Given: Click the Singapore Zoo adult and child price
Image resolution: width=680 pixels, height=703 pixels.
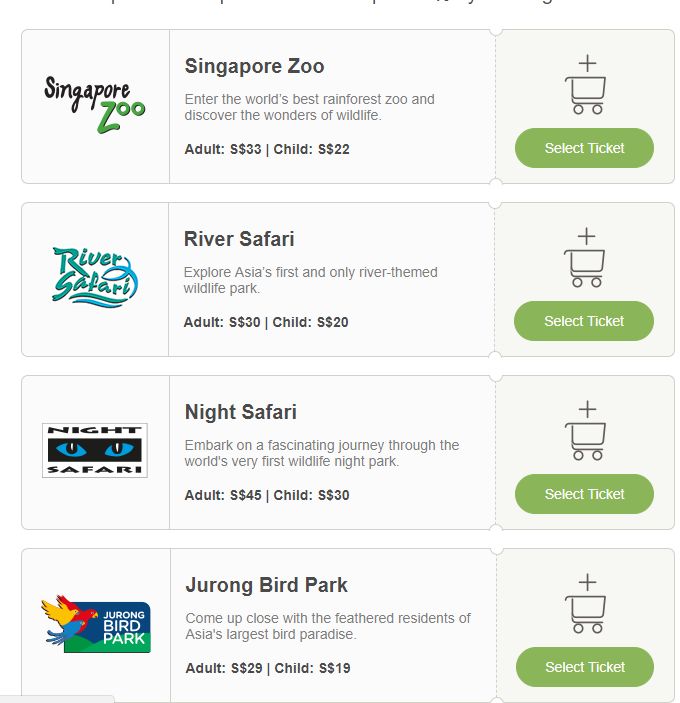Looking at the screenshot, I should tap(267, 149).
